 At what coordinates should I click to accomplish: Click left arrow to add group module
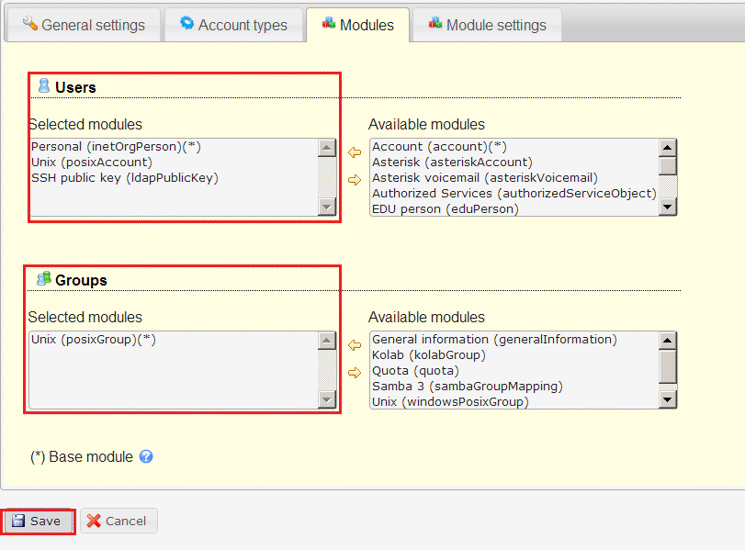tap(354, 345)
